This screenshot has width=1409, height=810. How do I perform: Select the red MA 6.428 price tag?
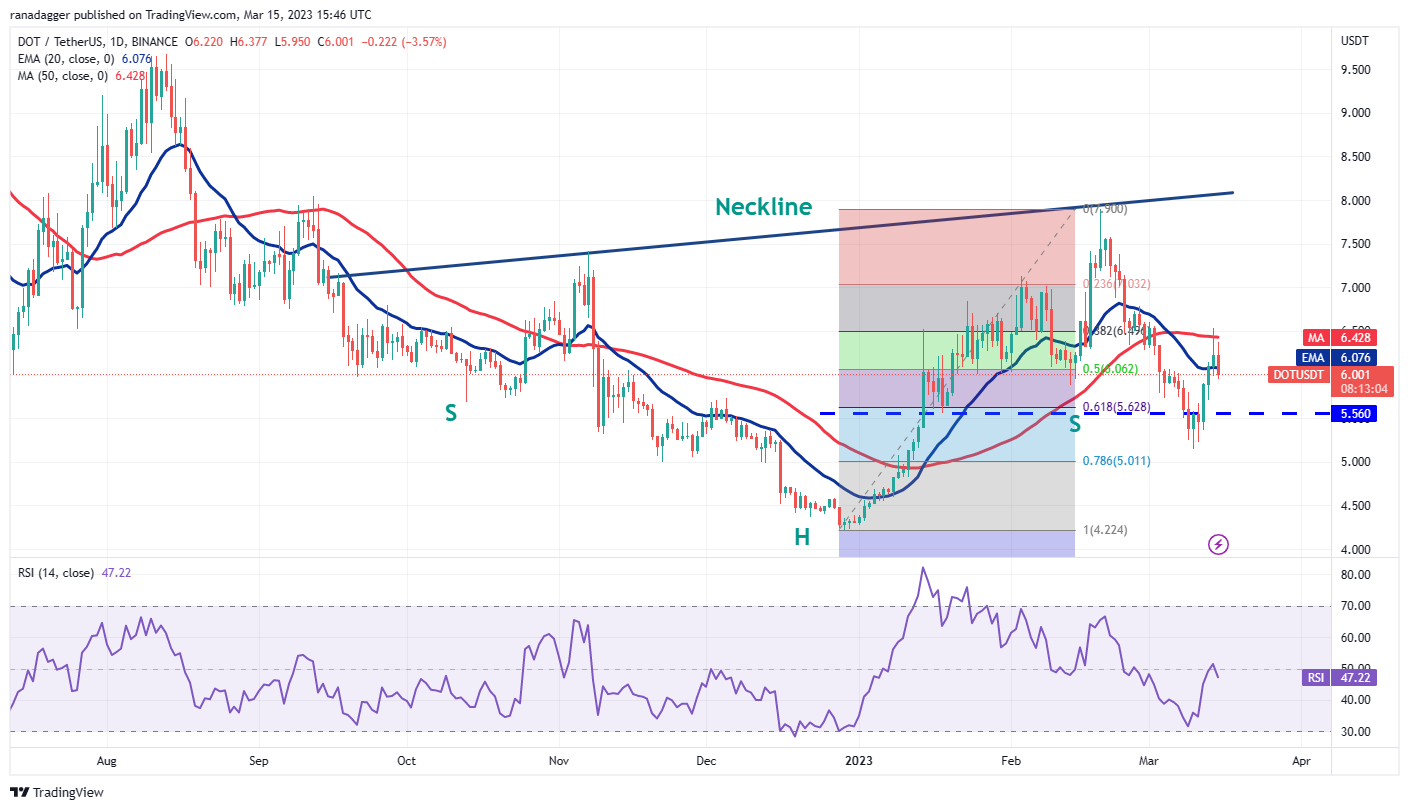tap(1340, 338)
